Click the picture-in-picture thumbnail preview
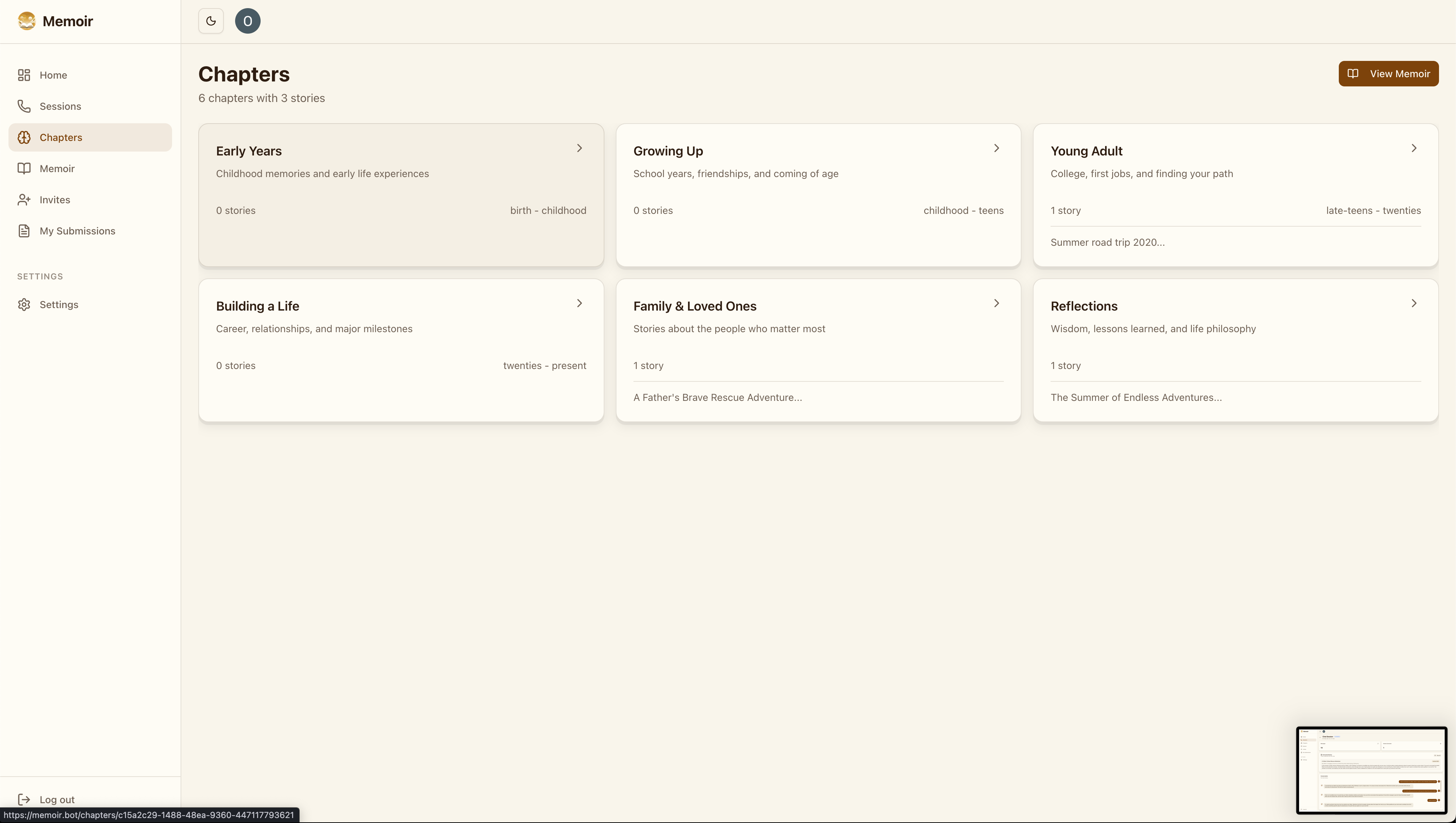 [x=1371, y=770]
